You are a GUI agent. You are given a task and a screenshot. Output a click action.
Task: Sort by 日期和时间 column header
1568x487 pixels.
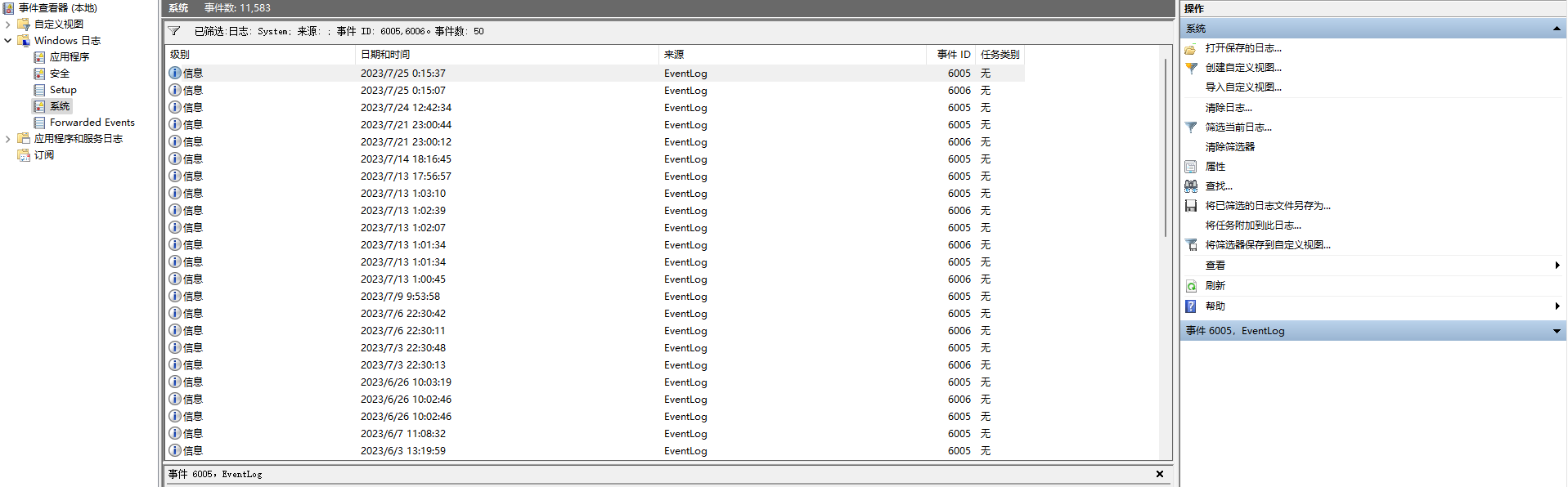pos(507,55)
